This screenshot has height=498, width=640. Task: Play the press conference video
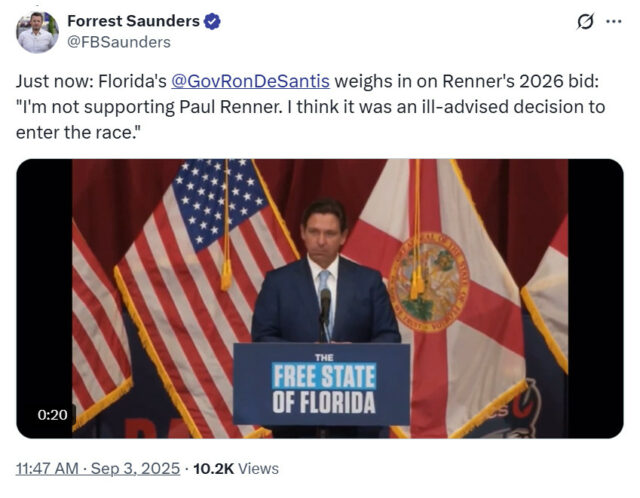coord(320,298)
